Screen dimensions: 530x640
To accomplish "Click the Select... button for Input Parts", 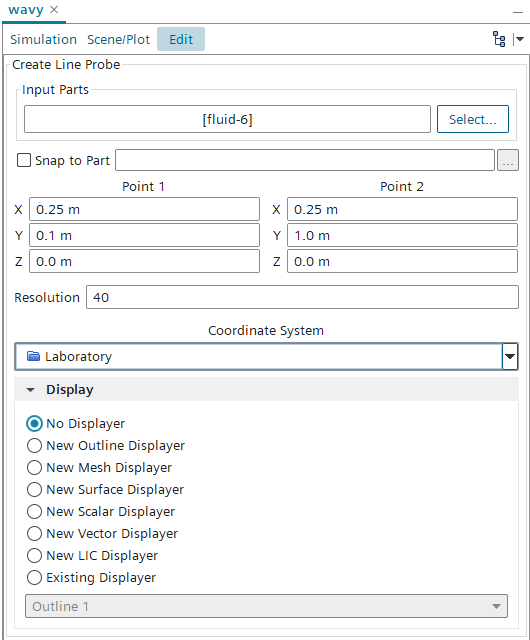I will [473, 119].
